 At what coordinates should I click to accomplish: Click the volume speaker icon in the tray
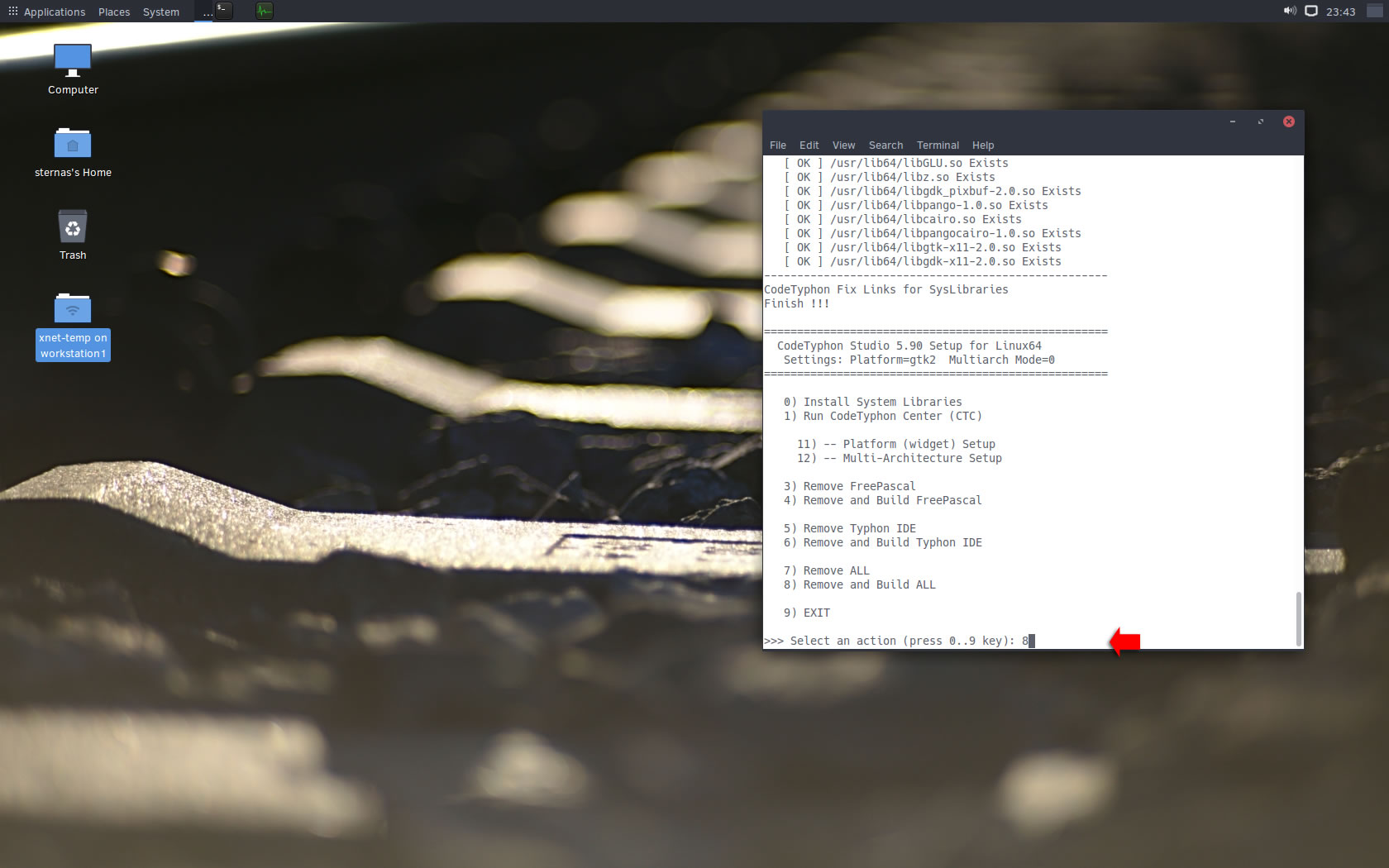1289,11
